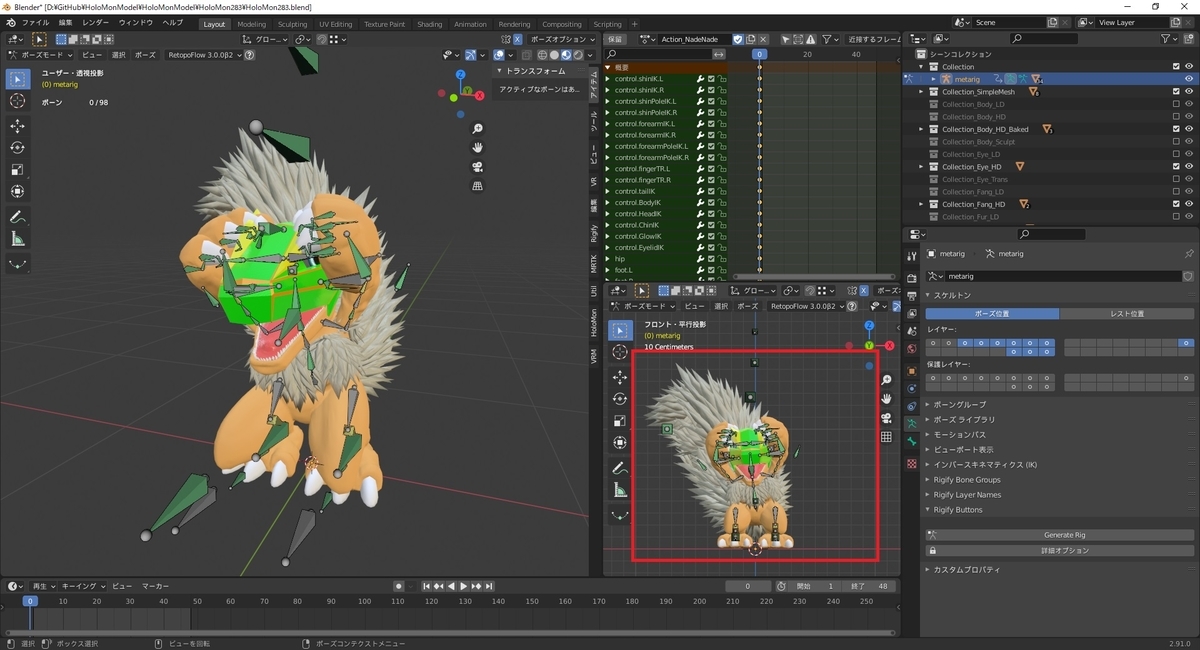Select the Move tool in main viewport toolbar
Screen dimensions: 1200x650
18,126
